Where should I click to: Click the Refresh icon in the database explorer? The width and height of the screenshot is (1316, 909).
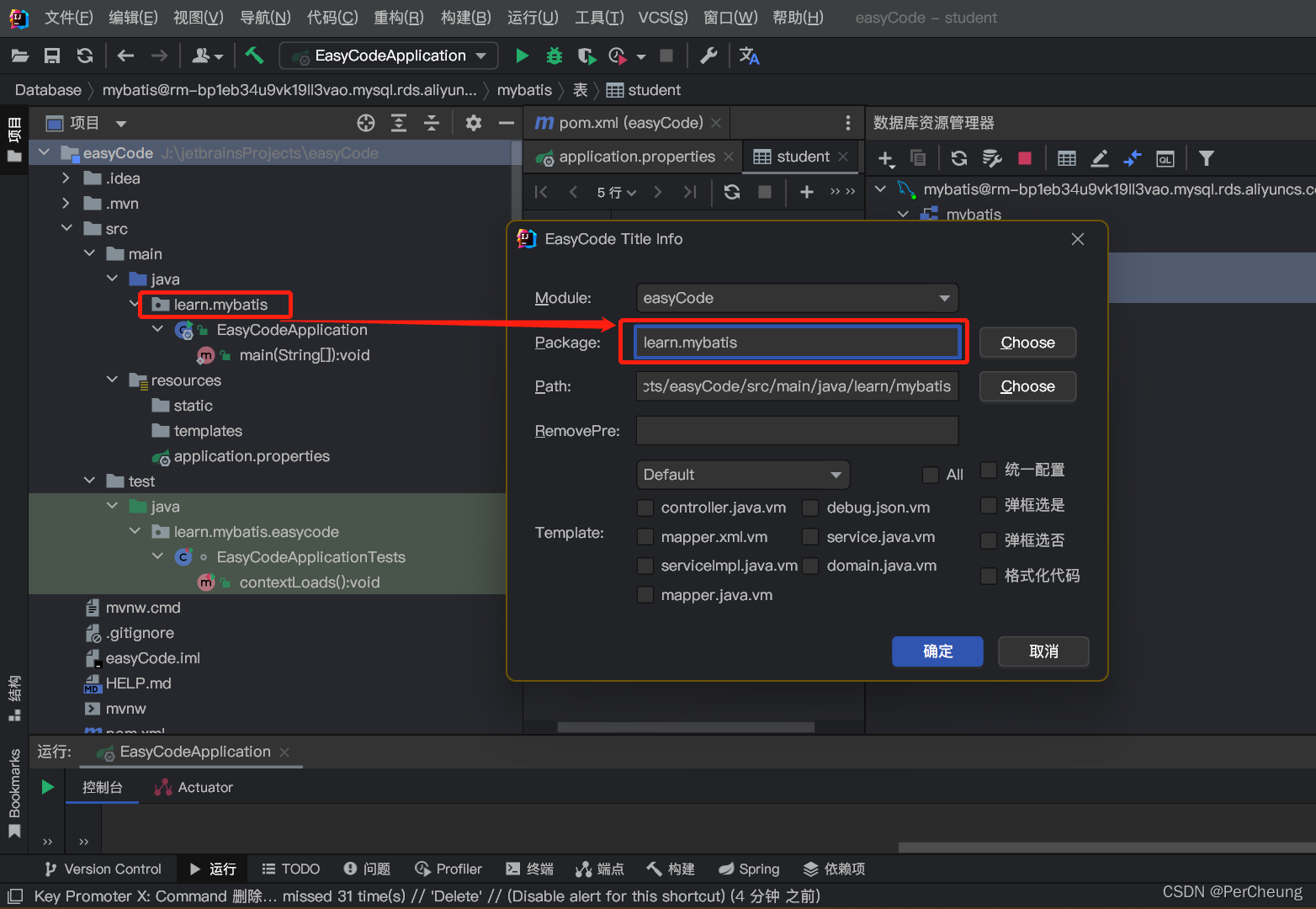pos(958,158)
